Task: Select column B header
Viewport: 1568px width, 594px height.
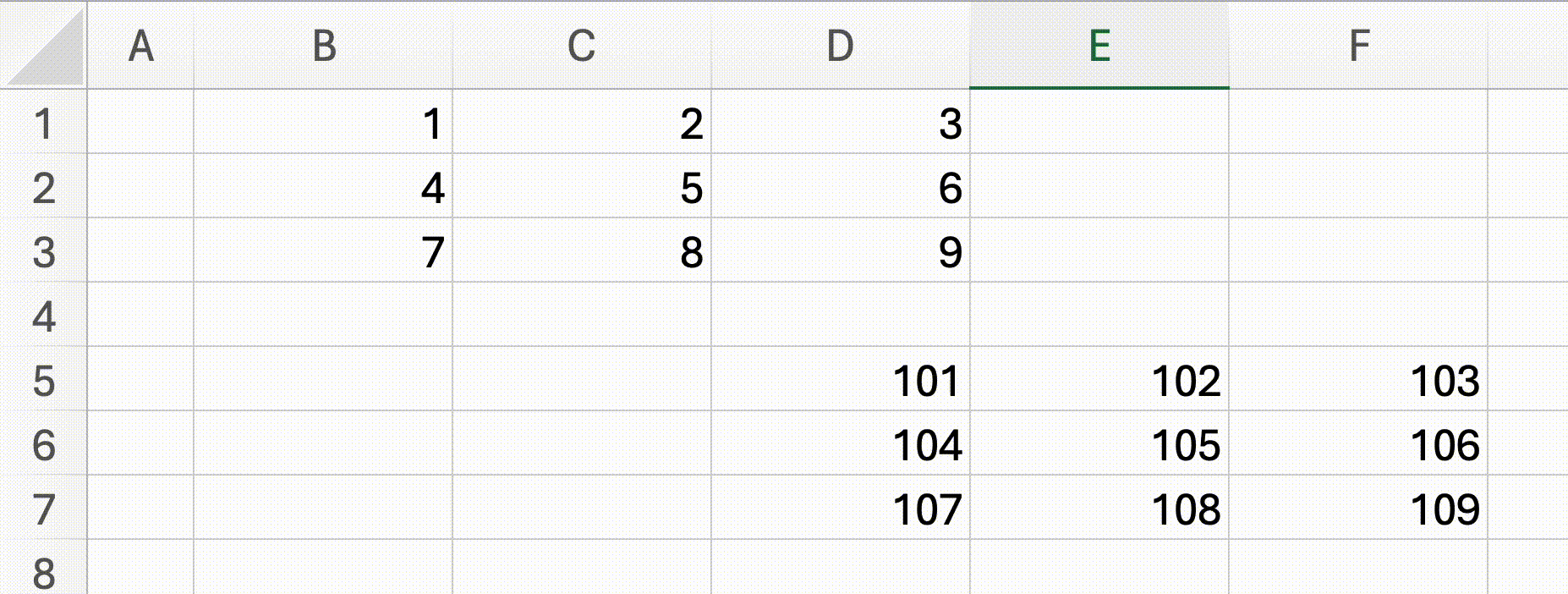Action: pyautogui.click(x=325, y=44)
